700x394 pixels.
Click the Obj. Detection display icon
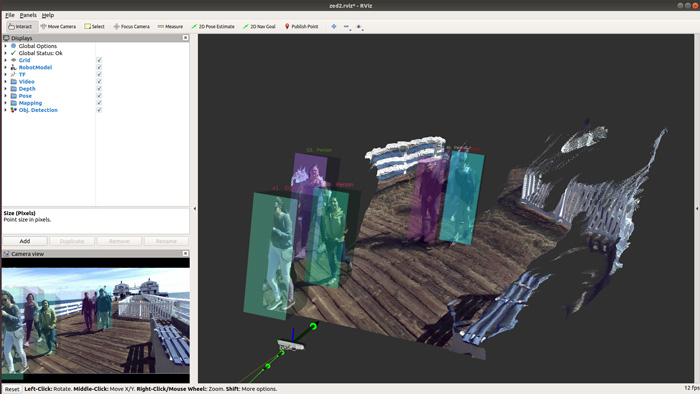coord(13,110)
